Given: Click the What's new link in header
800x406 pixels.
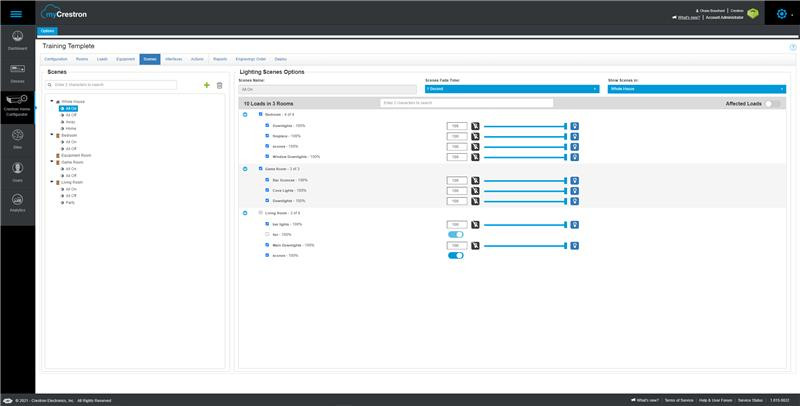Looking at the screenshot, I should 689,17.
